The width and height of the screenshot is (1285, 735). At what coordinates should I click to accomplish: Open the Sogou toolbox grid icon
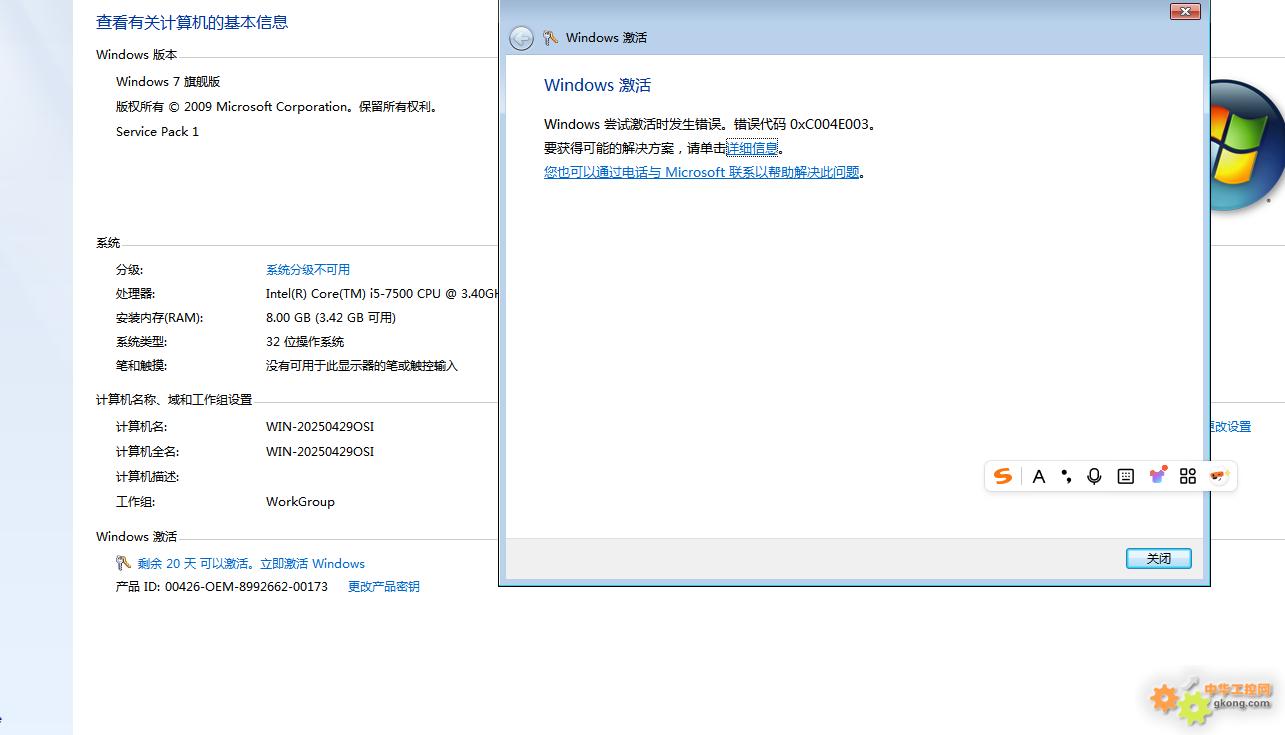click(1188, 477)
